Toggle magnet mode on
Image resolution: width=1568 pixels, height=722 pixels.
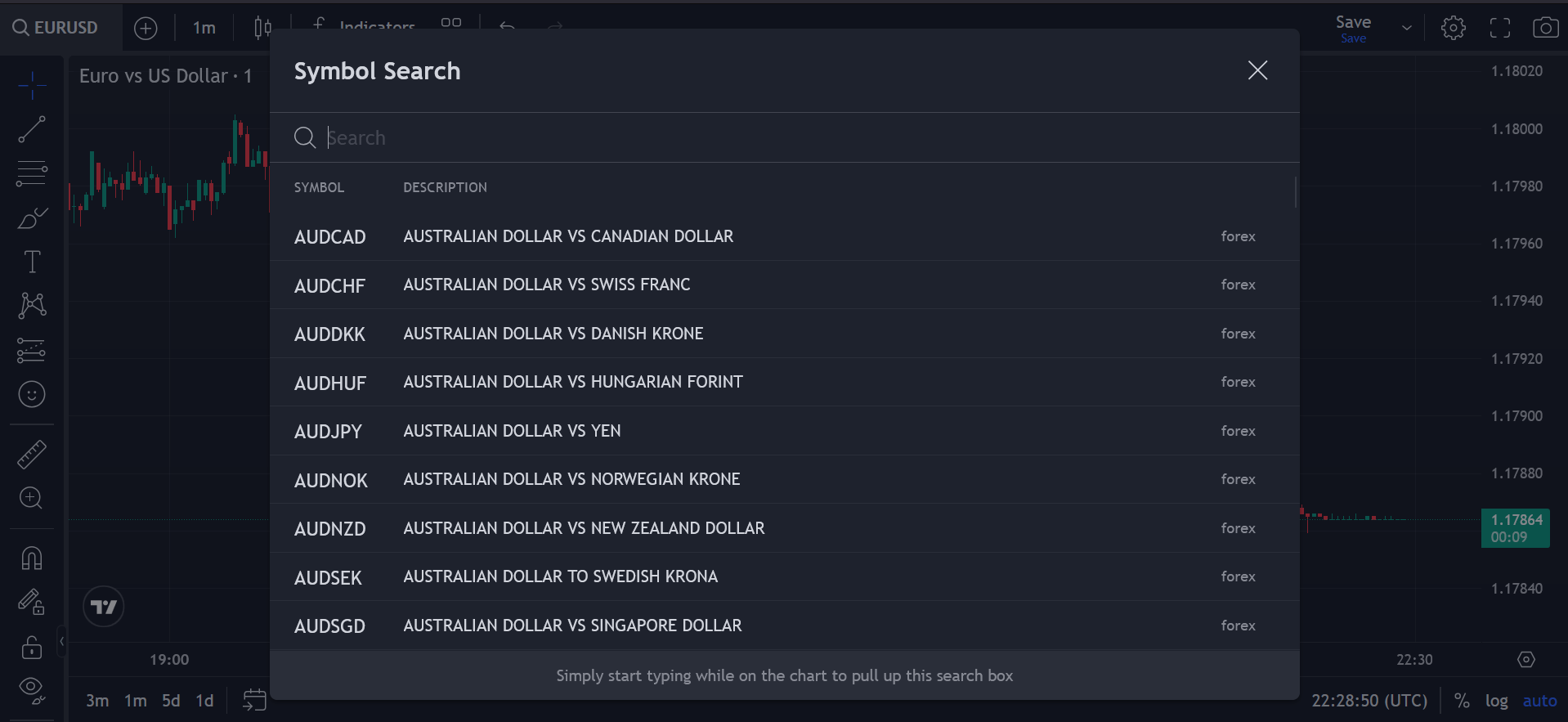click(32, 558)
